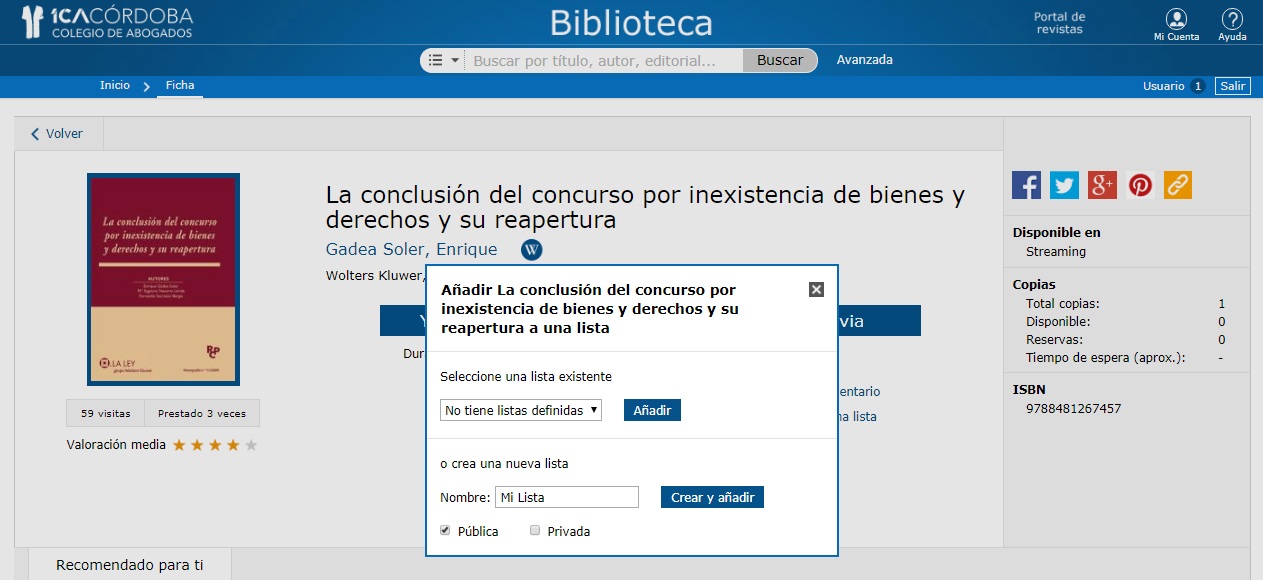1263x580 pixels.
Task: Open the book cover thumbnail
Action: pos(163,279)
